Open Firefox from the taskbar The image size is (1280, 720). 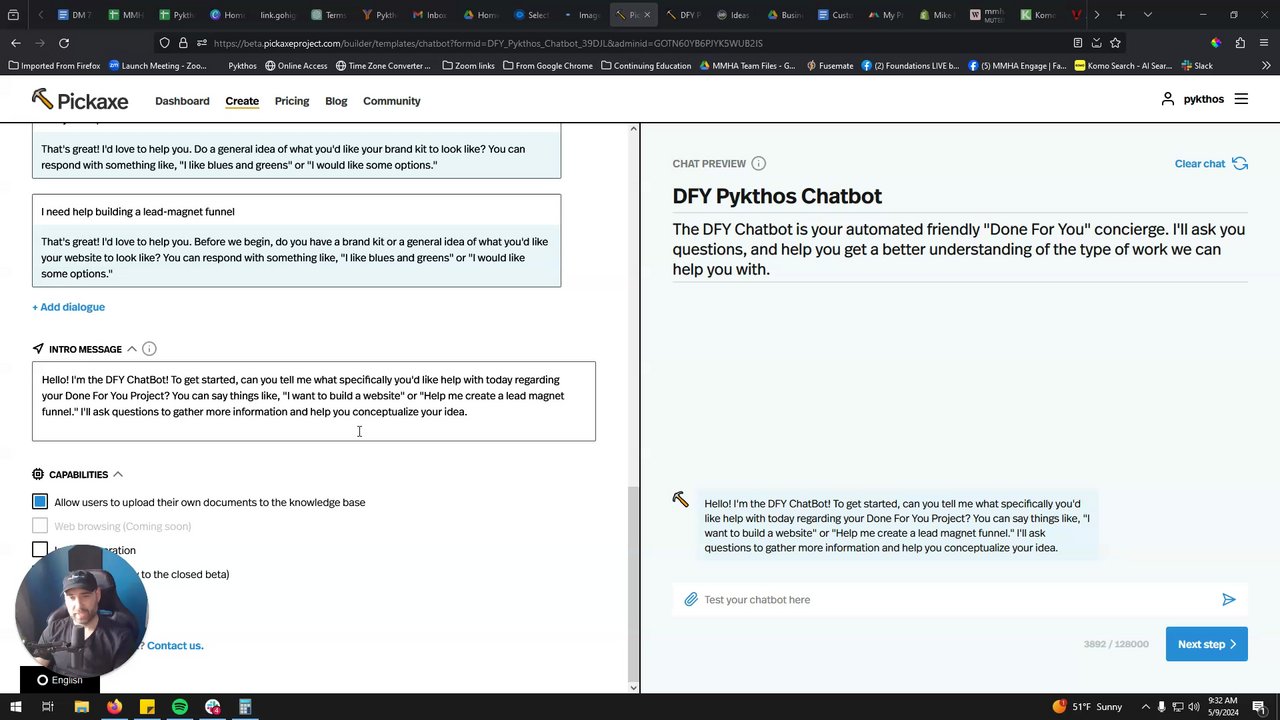[x=114, y=707]
